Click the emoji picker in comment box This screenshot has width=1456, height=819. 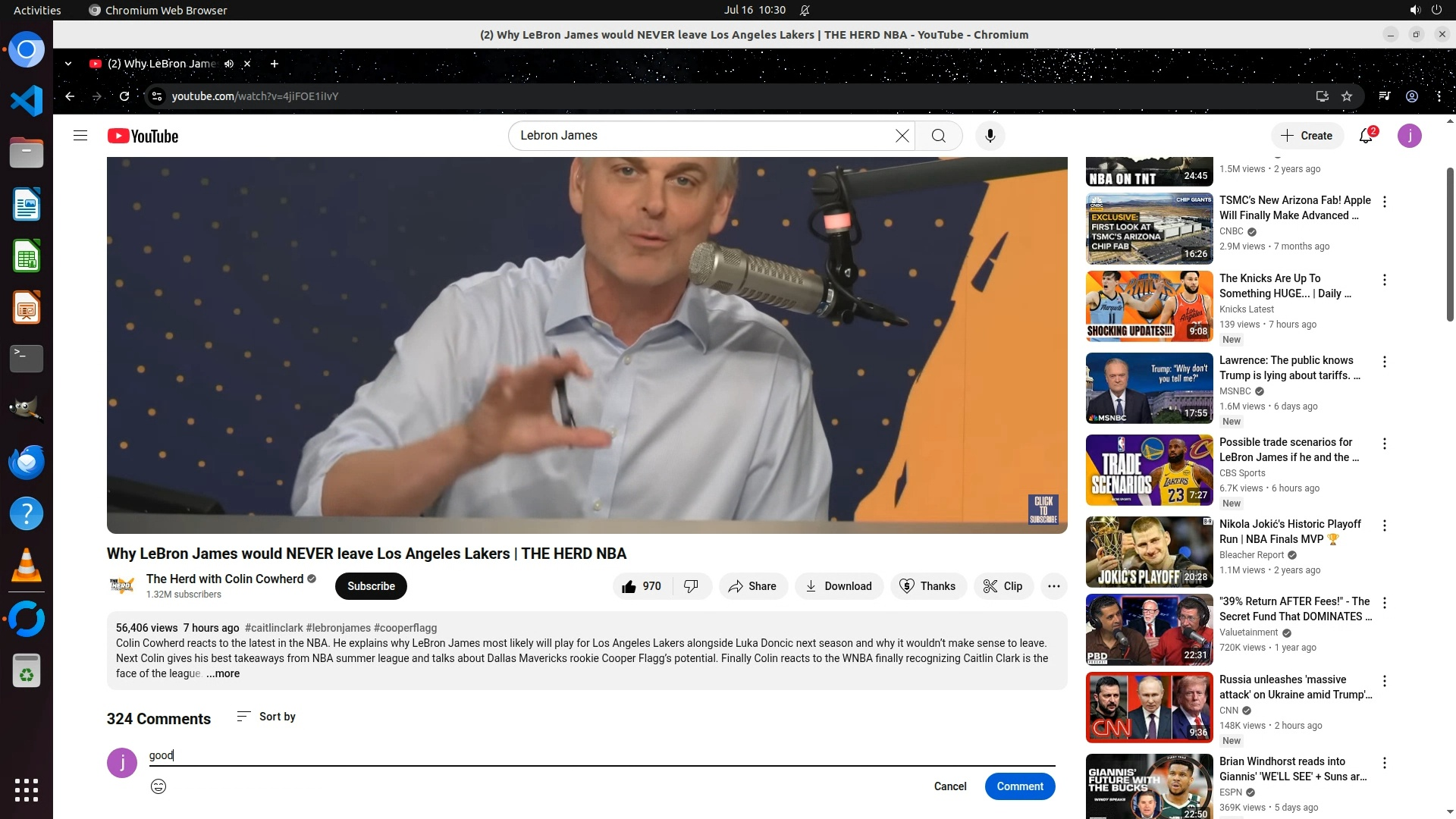158,786
